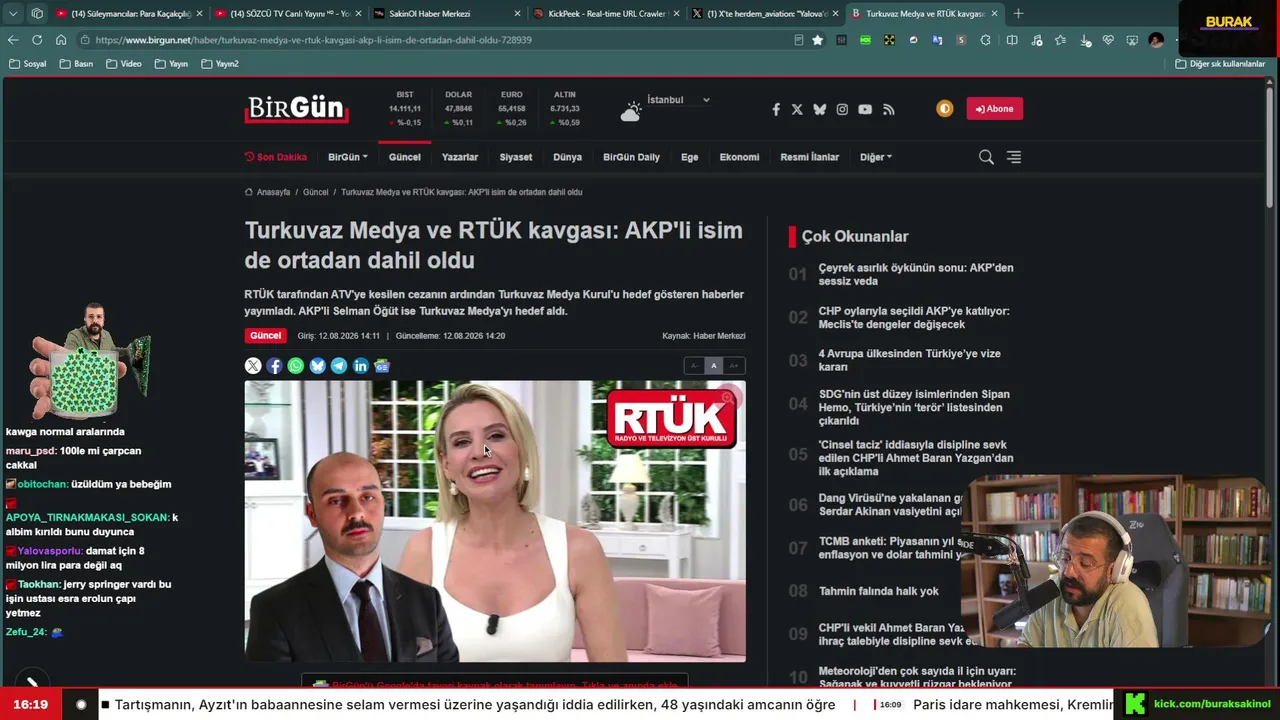
Task: Open the Ekonomi nav item
Action: (x=739, y=157)
